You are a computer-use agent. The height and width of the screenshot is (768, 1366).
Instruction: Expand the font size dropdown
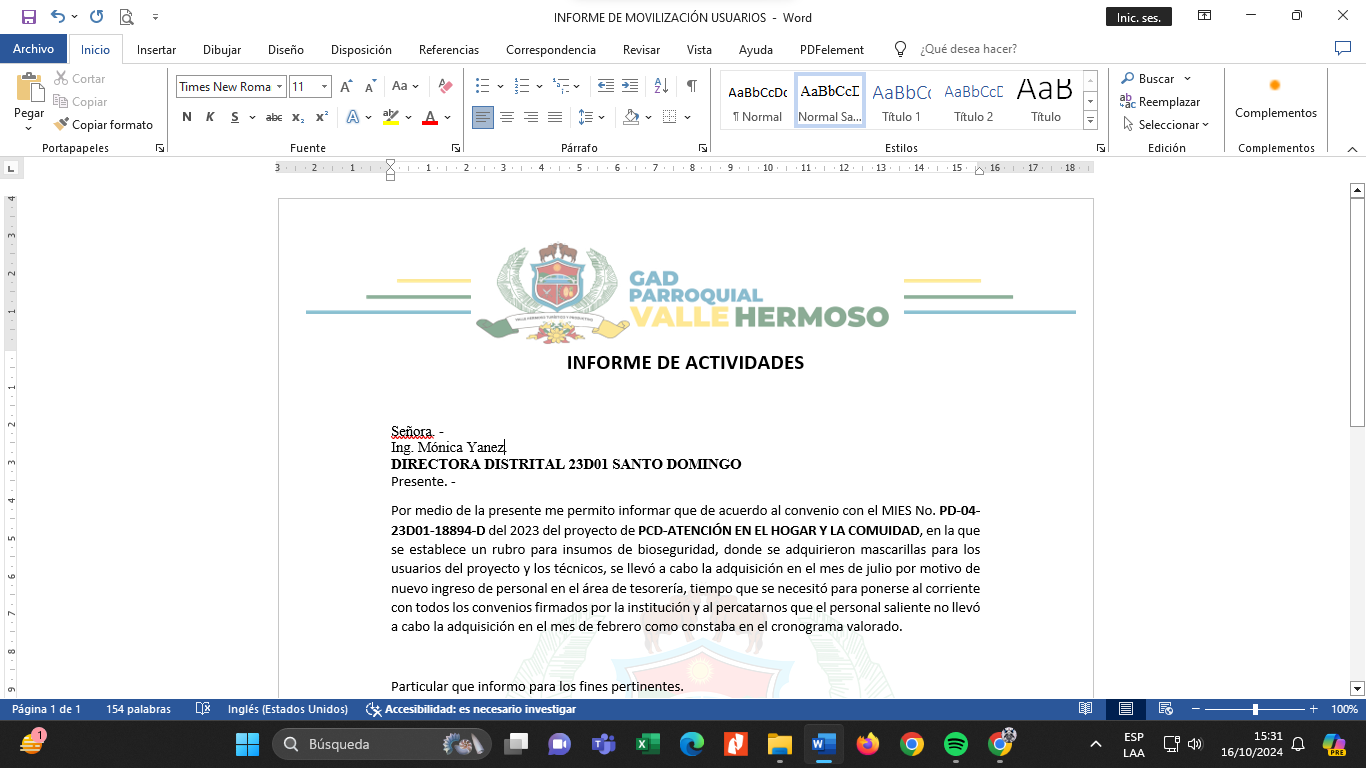click(324, 87)
